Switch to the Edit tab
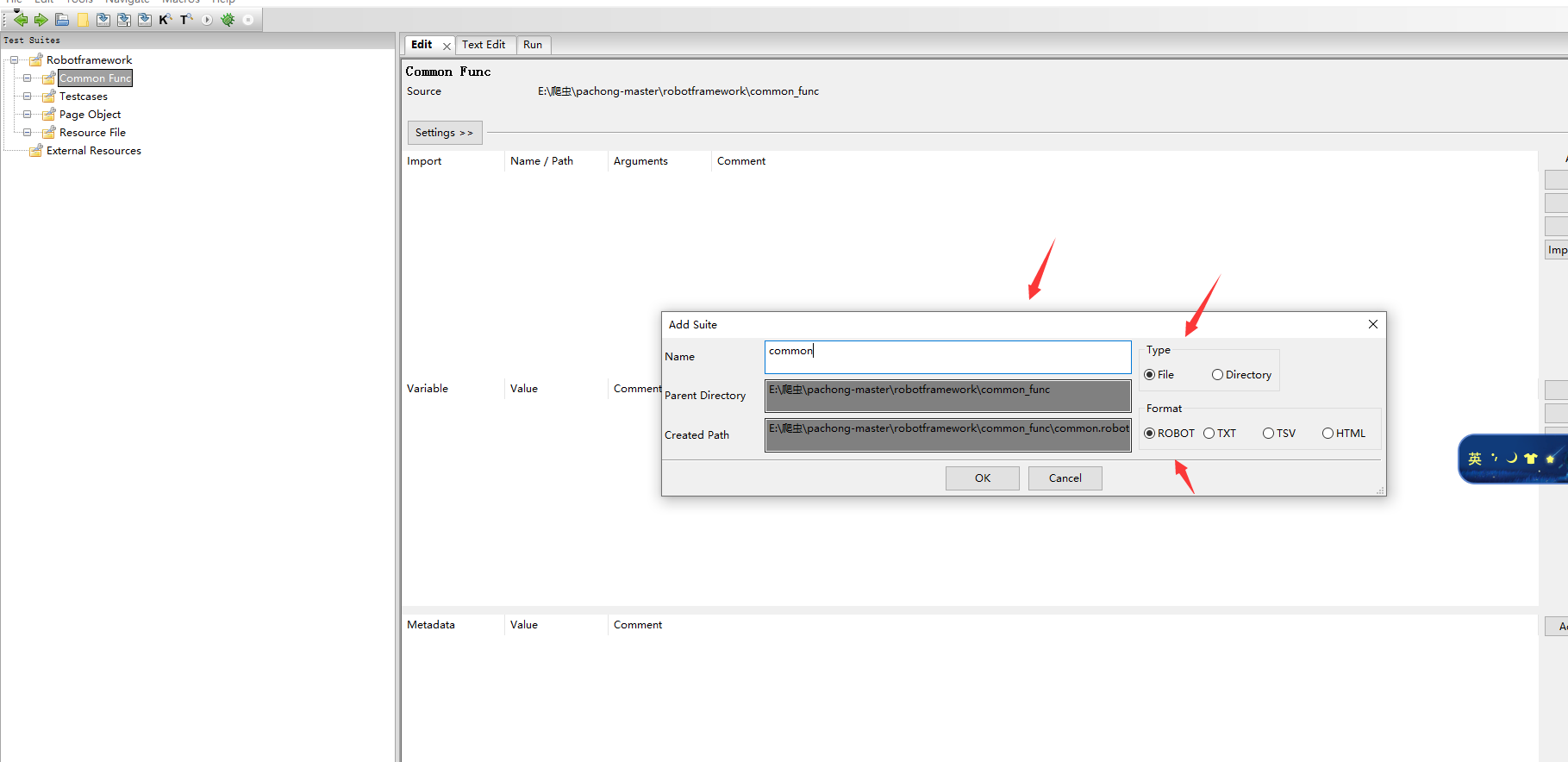Image resolution: width=1568 pixels, height=762 pixels. [422, 45]
